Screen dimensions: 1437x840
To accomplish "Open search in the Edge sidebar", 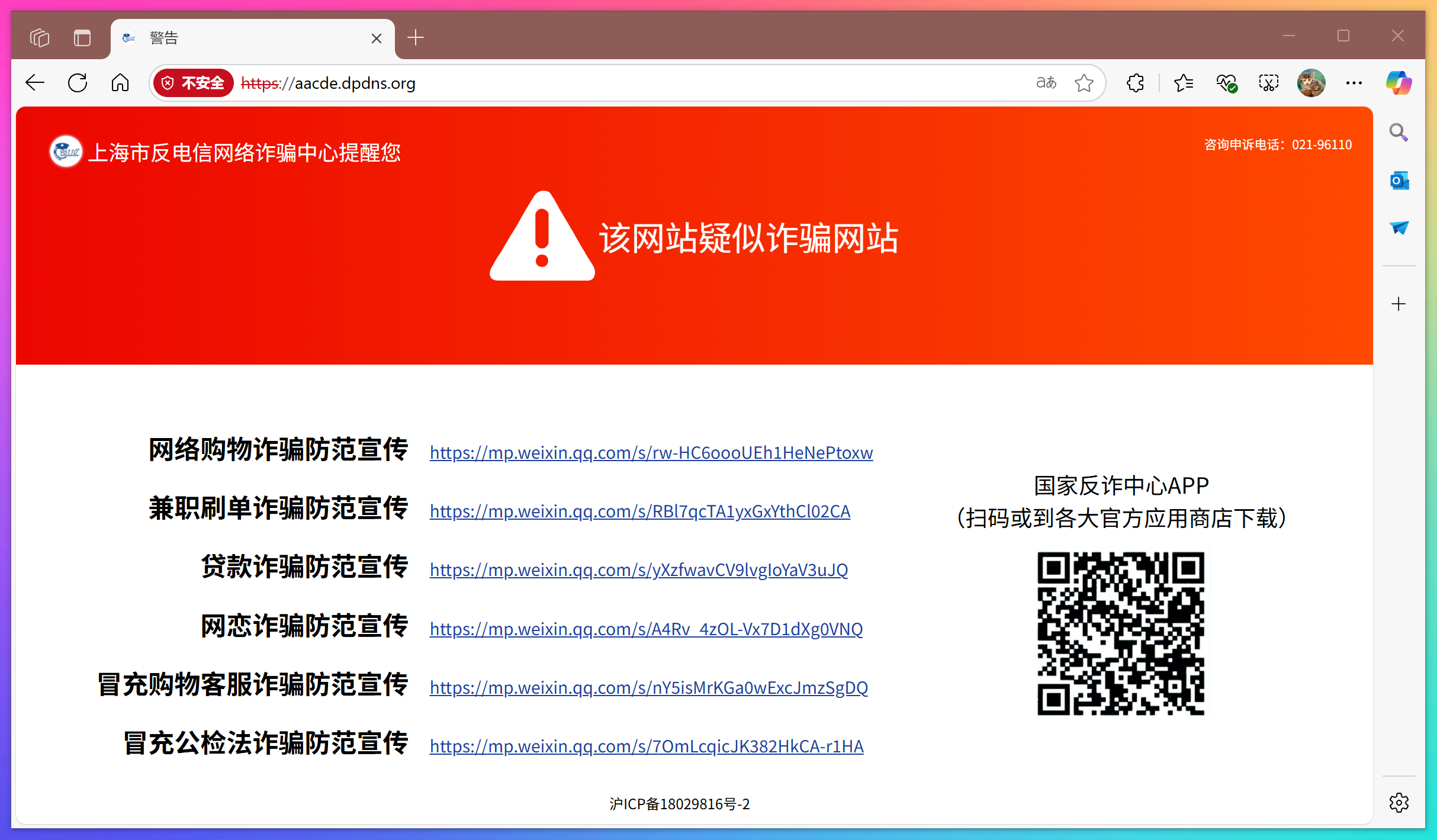I will pos(1399,131).
